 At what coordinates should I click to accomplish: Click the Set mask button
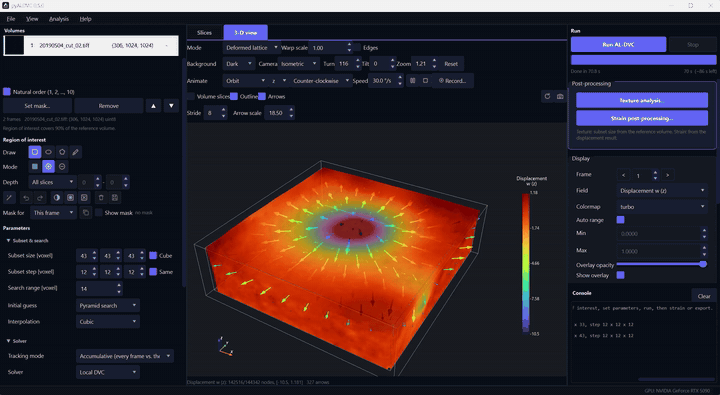[37, 106]
